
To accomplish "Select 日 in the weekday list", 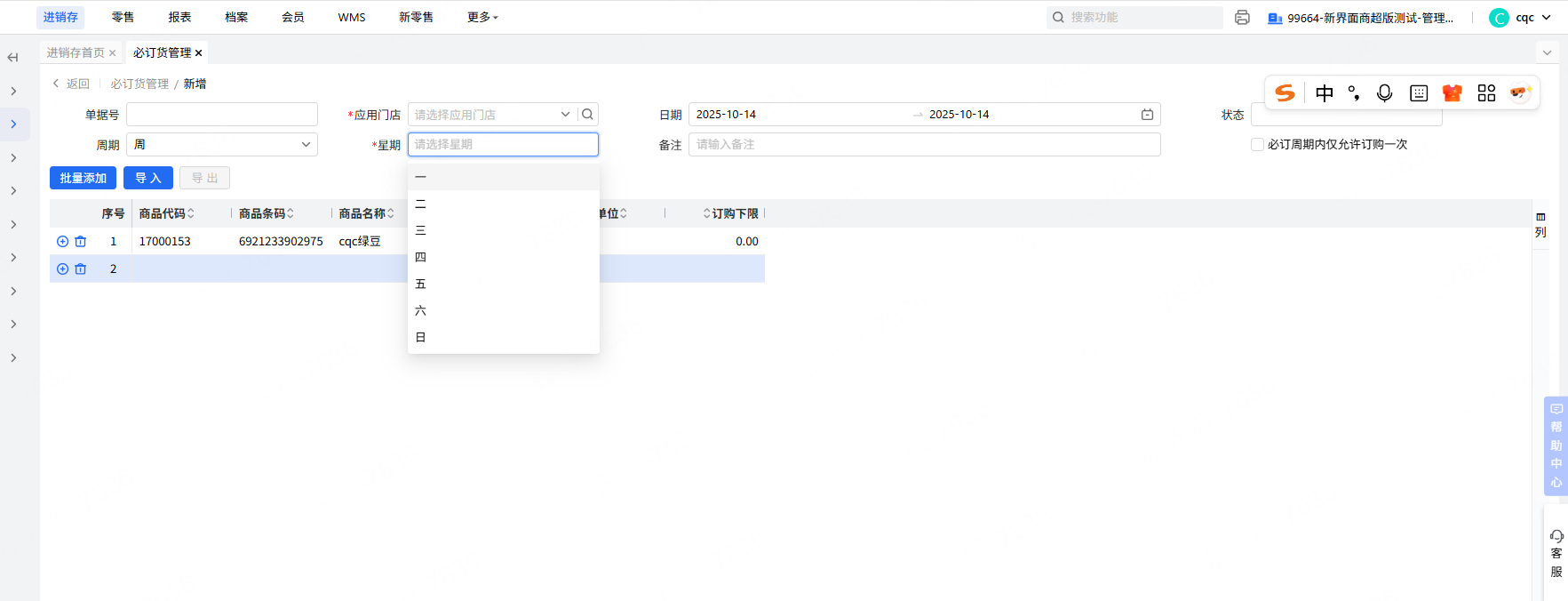I will tap(504, 337).
